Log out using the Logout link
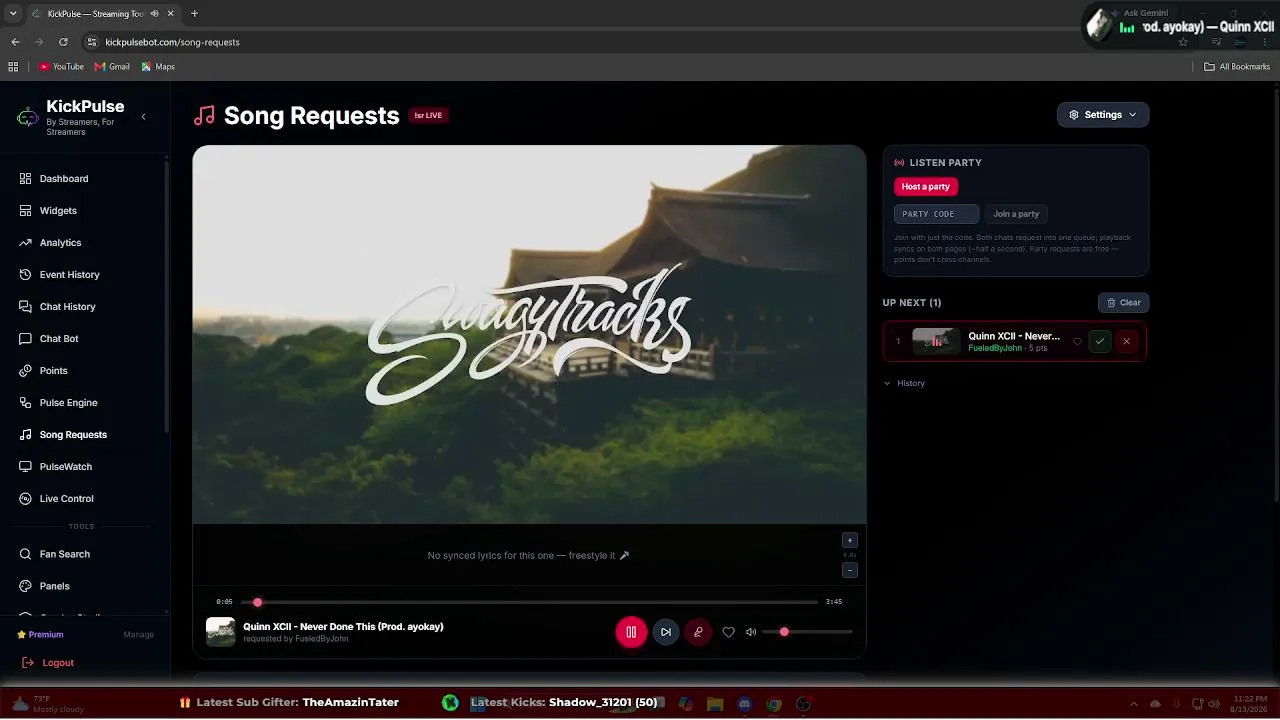Image resolution: width=1280 pixels, height=720 pixels. click(48, 663)
